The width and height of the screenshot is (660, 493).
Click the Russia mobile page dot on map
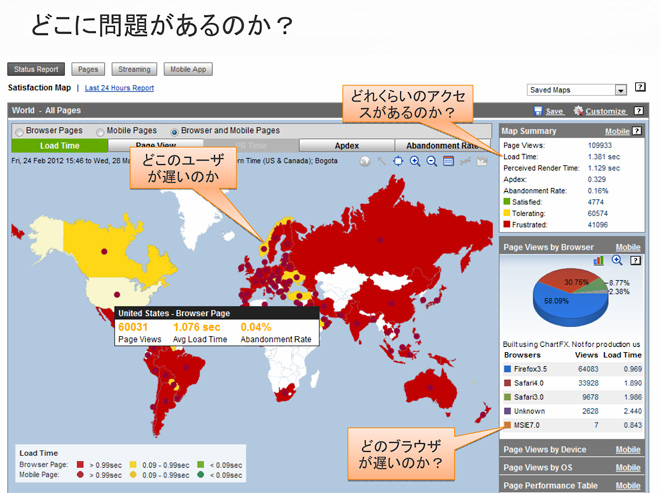click(x=380, y=240)
